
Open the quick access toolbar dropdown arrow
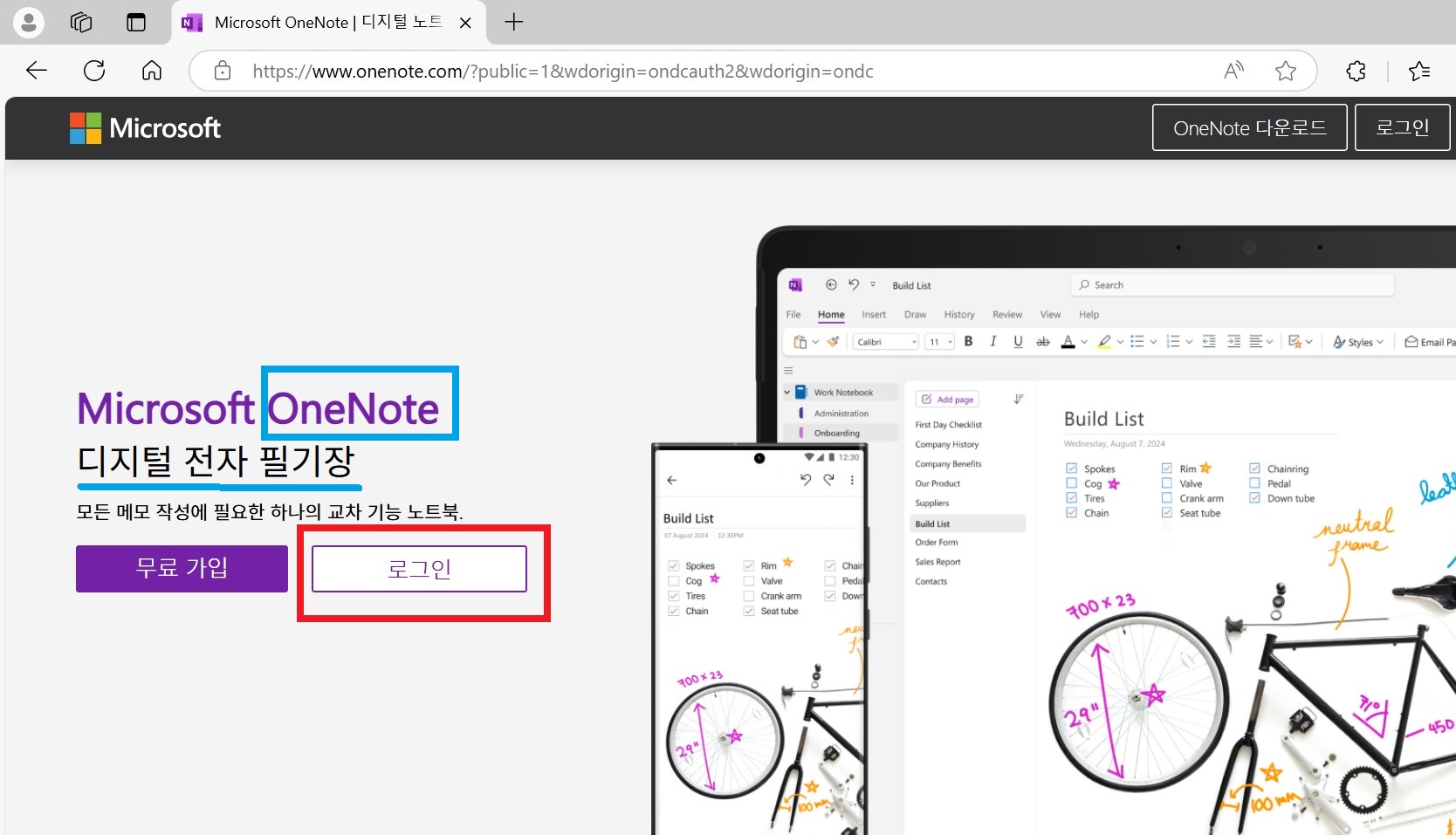(x=873, y=284)
